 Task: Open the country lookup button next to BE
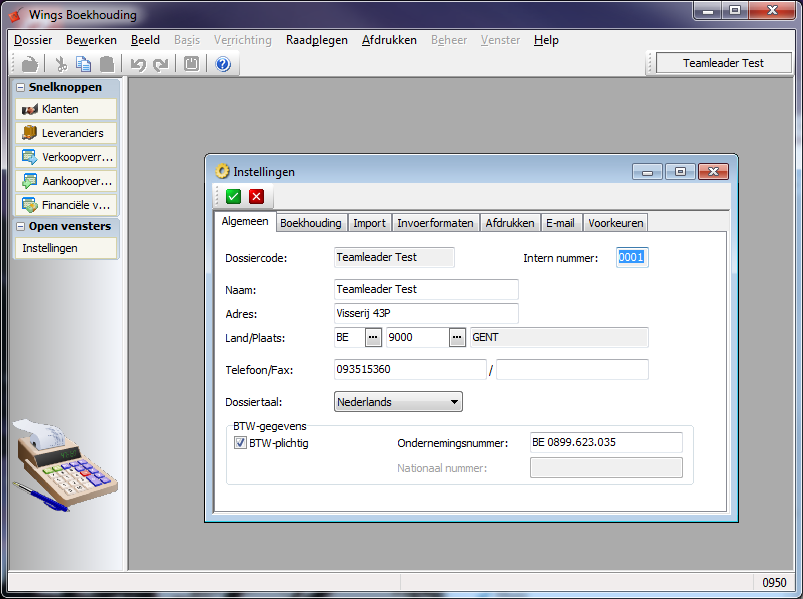(x=373, y=337)
